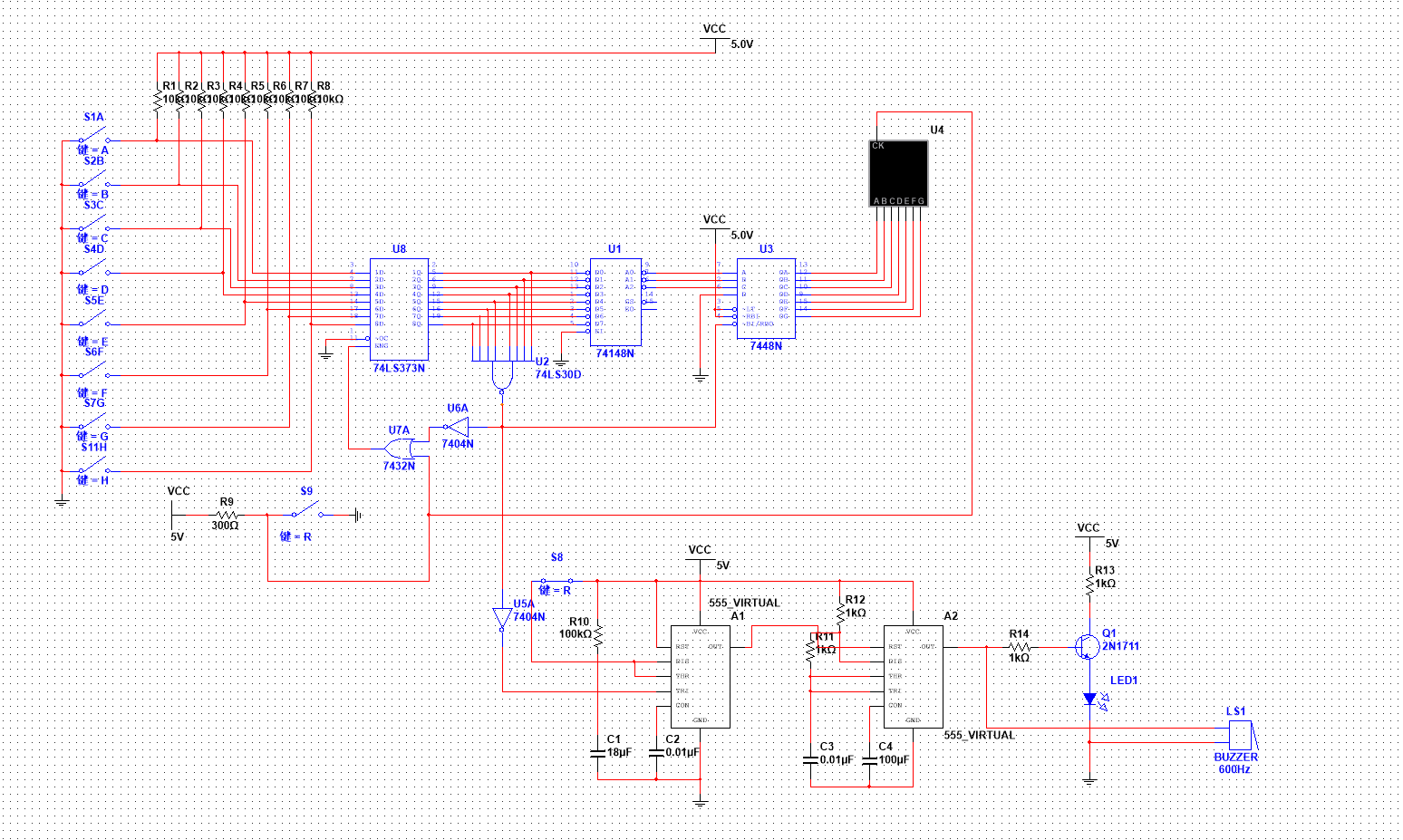Select capacitor C1 18µF

(x=598, y=752)
